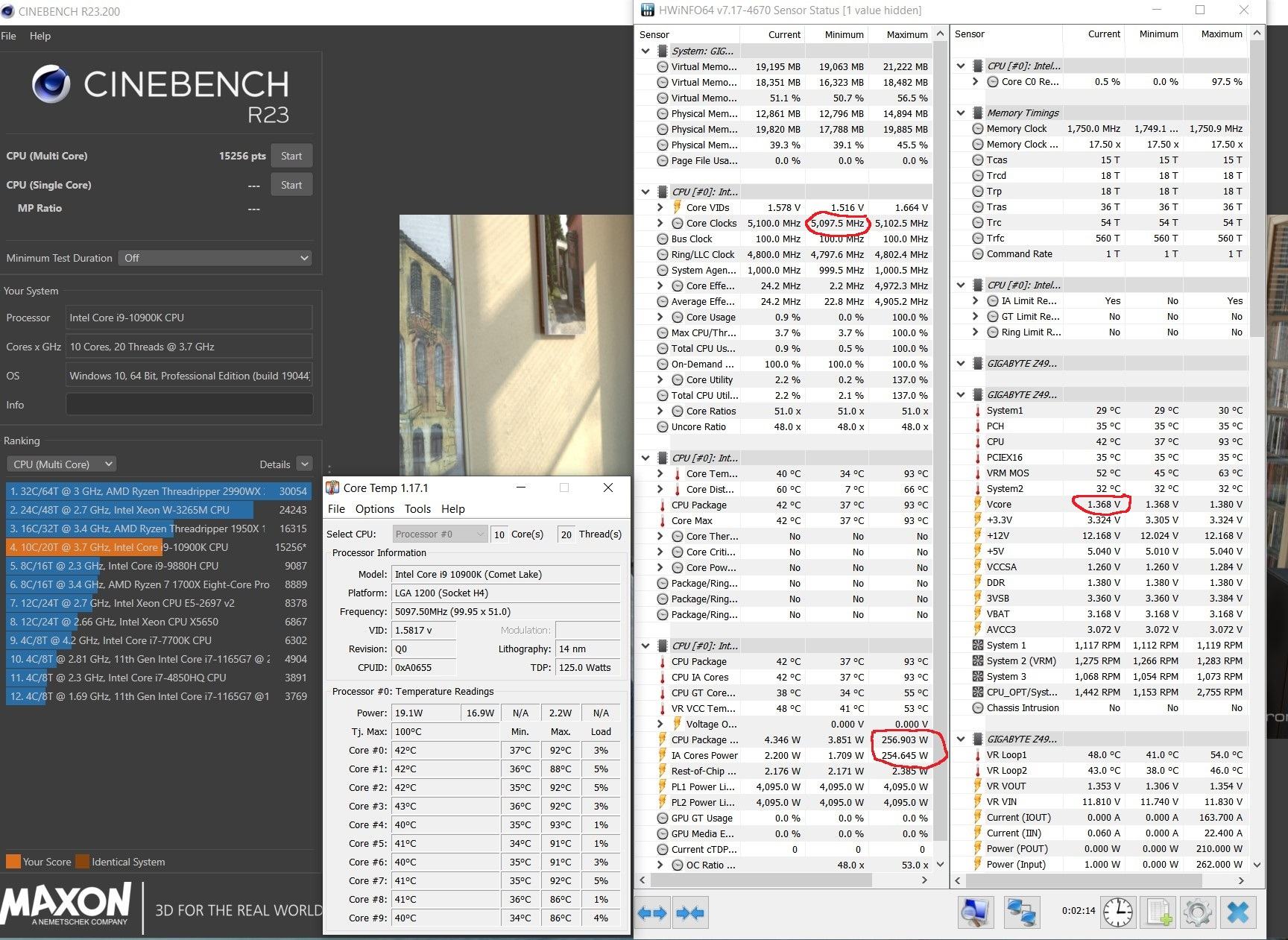Click Current column header in right HWiNFO pane

pos(1094,34)
